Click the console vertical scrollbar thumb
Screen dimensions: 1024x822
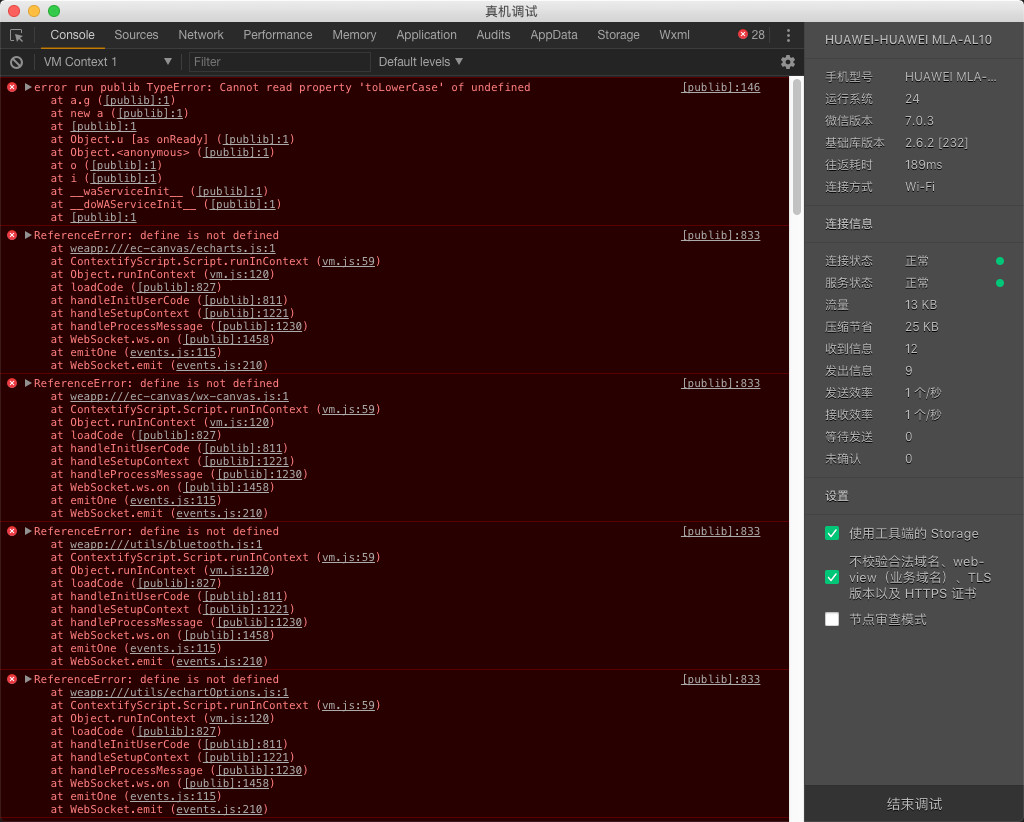pos(796,147)
